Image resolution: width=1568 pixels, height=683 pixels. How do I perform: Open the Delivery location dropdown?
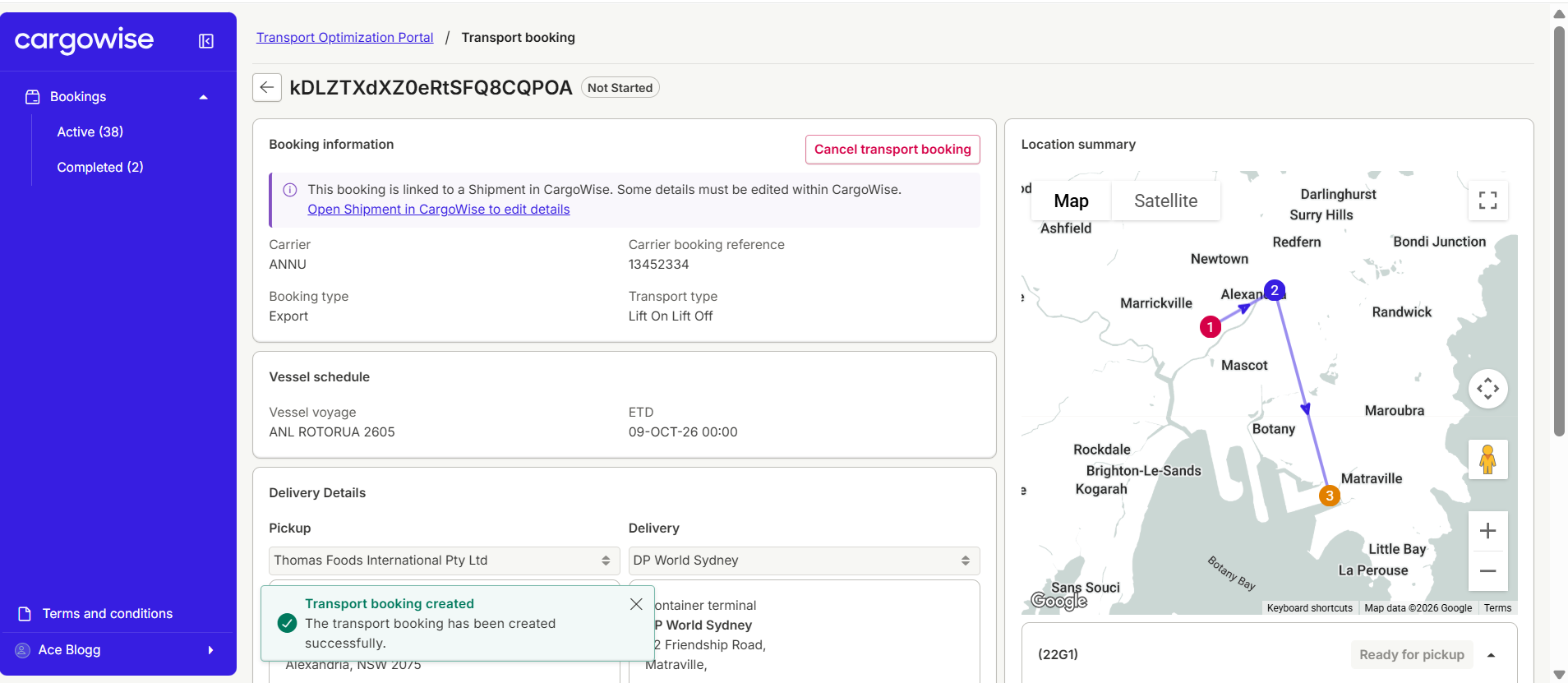(x=804, y=561)
